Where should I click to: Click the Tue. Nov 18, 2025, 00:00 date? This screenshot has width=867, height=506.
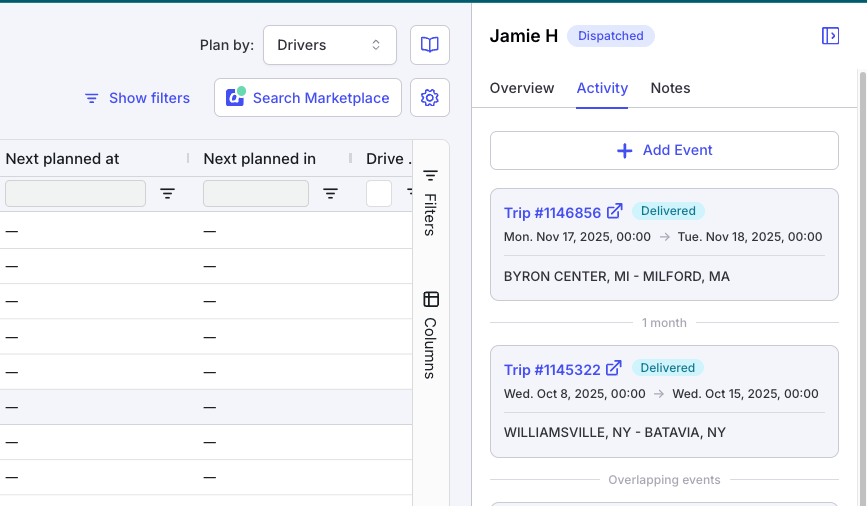tap(750, 237)
